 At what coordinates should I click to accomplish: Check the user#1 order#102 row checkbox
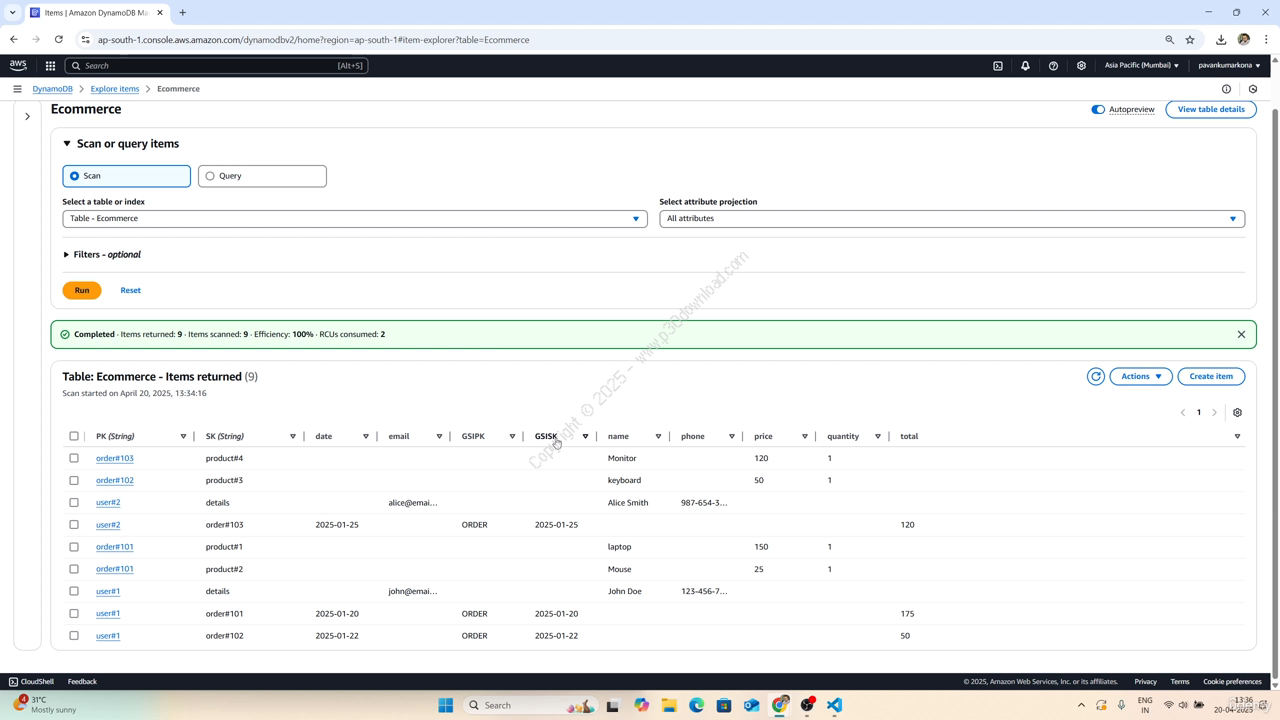(x=74, y=635)
